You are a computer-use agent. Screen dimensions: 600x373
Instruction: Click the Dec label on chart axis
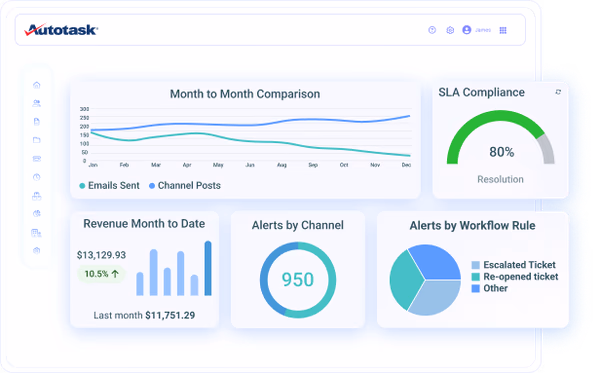pyautogui.click(x=406, y=165)
